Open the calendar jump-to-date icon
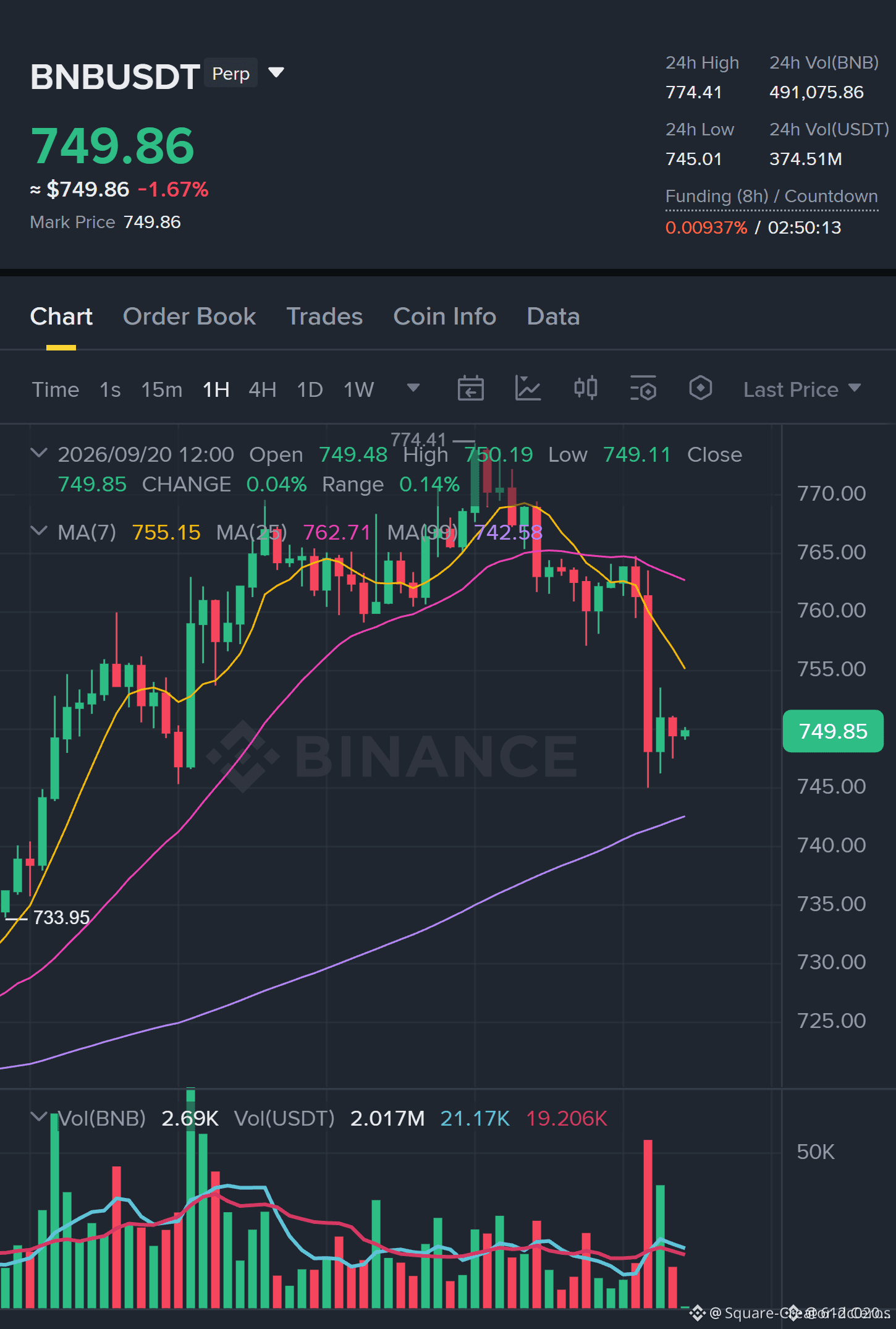 coord(470,389)
